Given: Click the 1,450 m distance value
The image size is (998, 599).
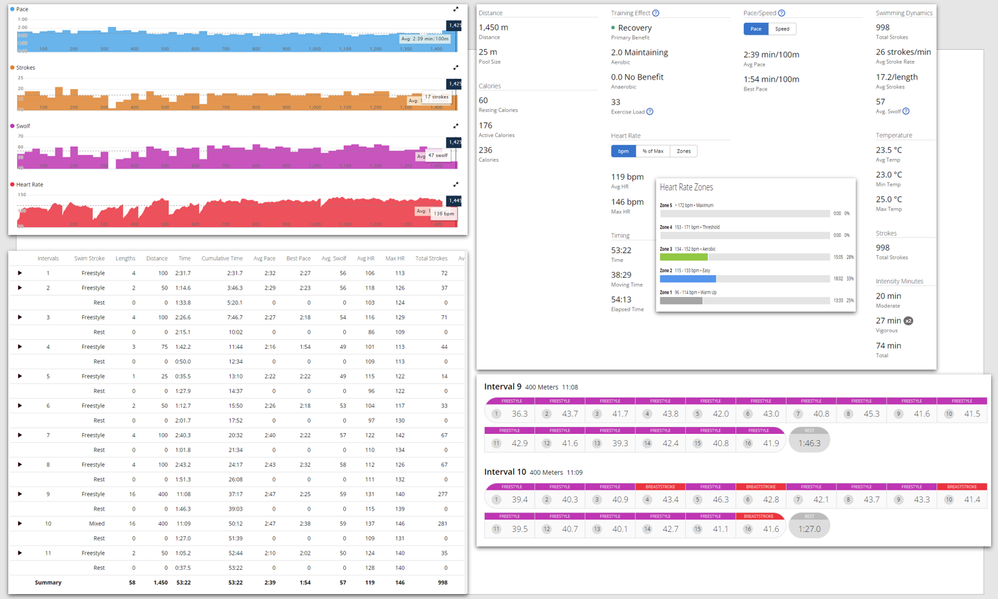Looking at the screenshot, I should point(493,27).
